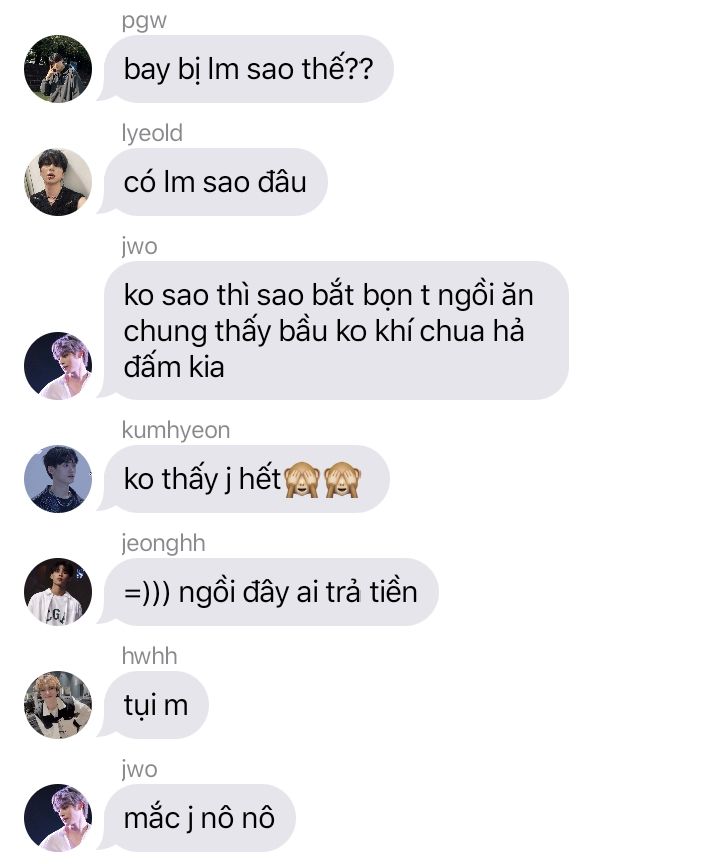The width and height of the screenshot is (720, 864).
Task: Tap the second see-no-evil monkey emoji
Action: point(342,479)
